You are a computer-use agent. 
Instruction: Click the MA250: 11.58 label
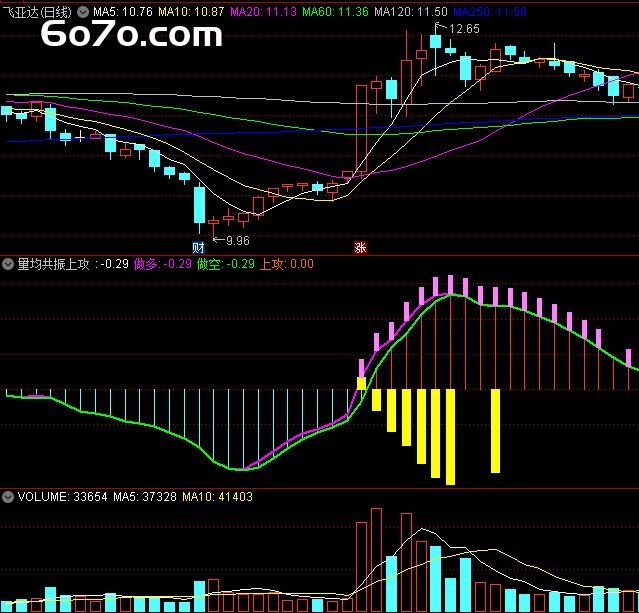[x=490, y=12]
